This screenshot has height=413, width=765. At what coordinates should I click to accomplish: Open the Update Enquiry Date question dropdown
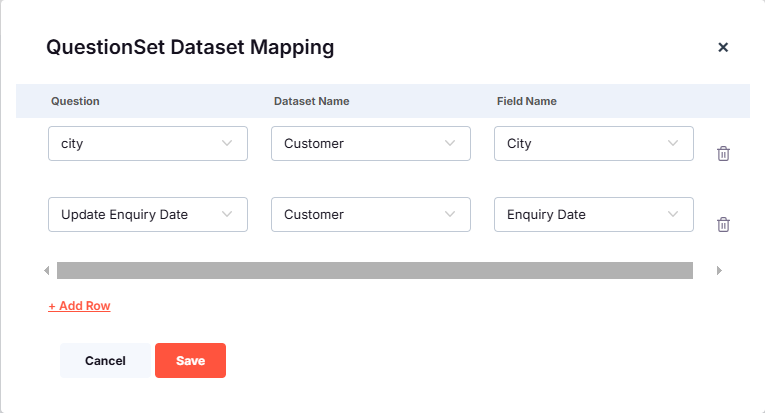click(148, 215)
